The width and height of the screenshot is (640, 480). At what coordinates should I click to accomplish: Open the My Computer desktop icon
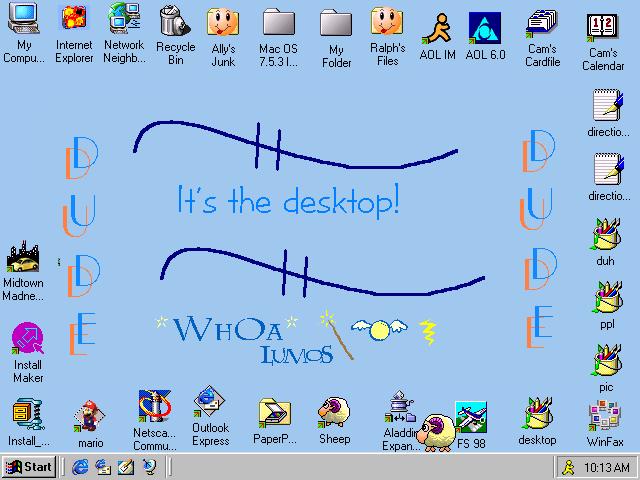coord(23,18)
